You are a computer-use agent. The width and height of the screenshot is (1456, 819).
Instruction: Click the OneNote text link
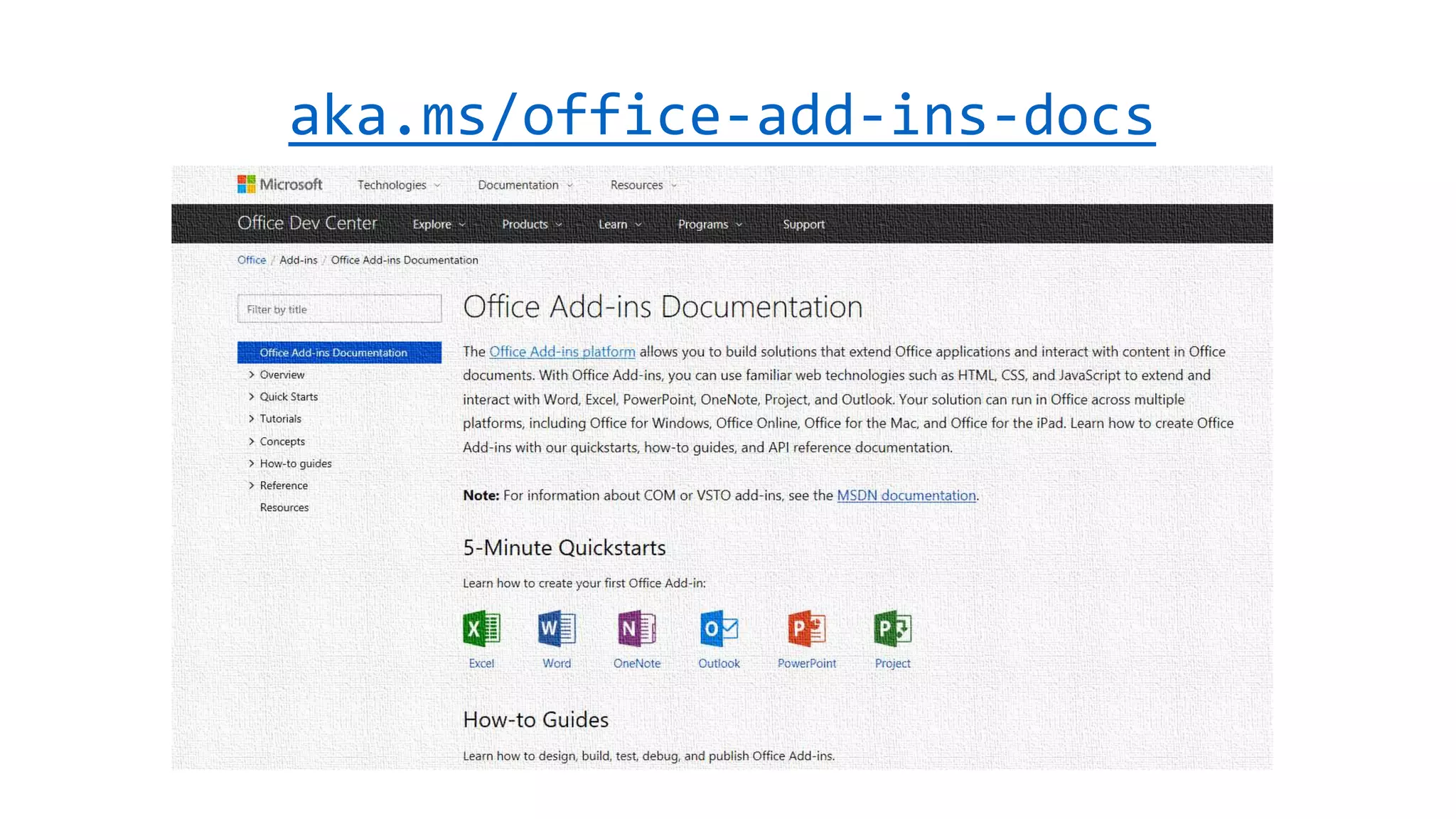pos(637,663)
